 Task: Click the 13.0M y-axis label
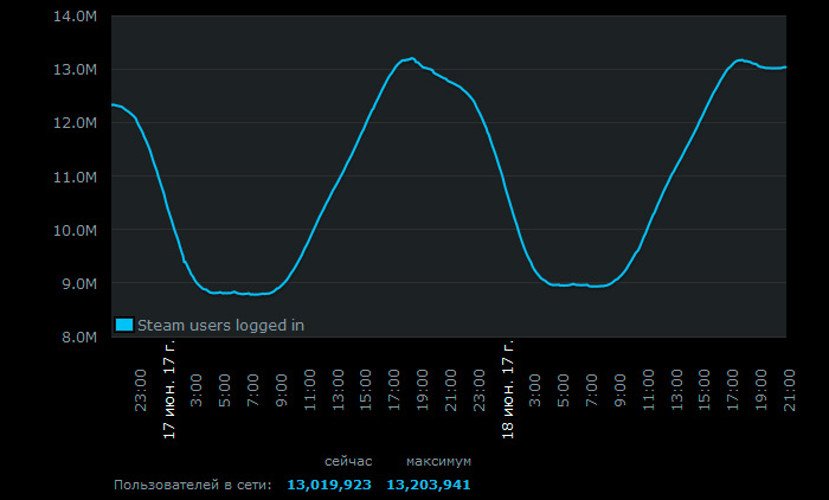tap(76, 70)
